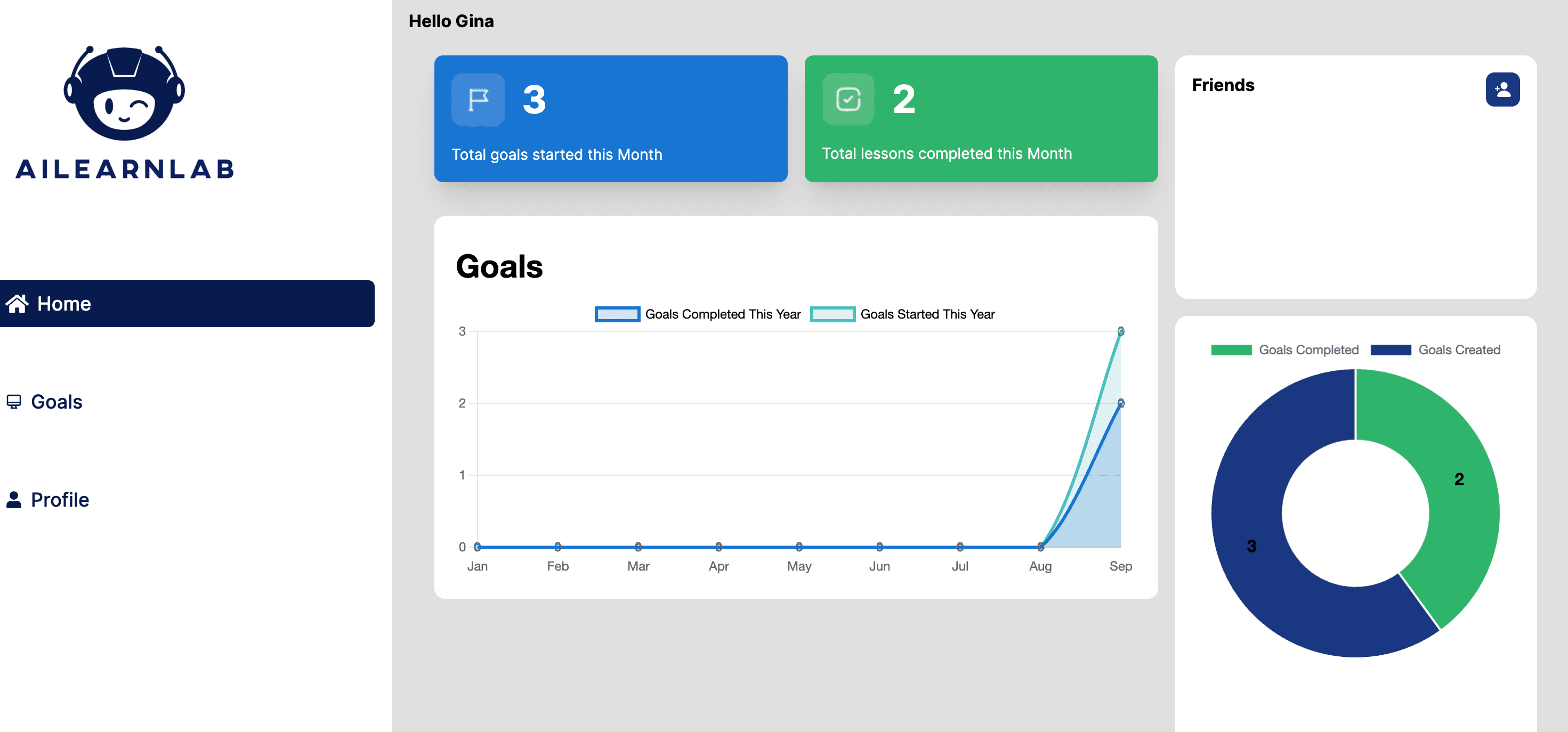Screen dimensions: 1568x732
Task: Click the May data point on chart
Action: pos(798,547)
